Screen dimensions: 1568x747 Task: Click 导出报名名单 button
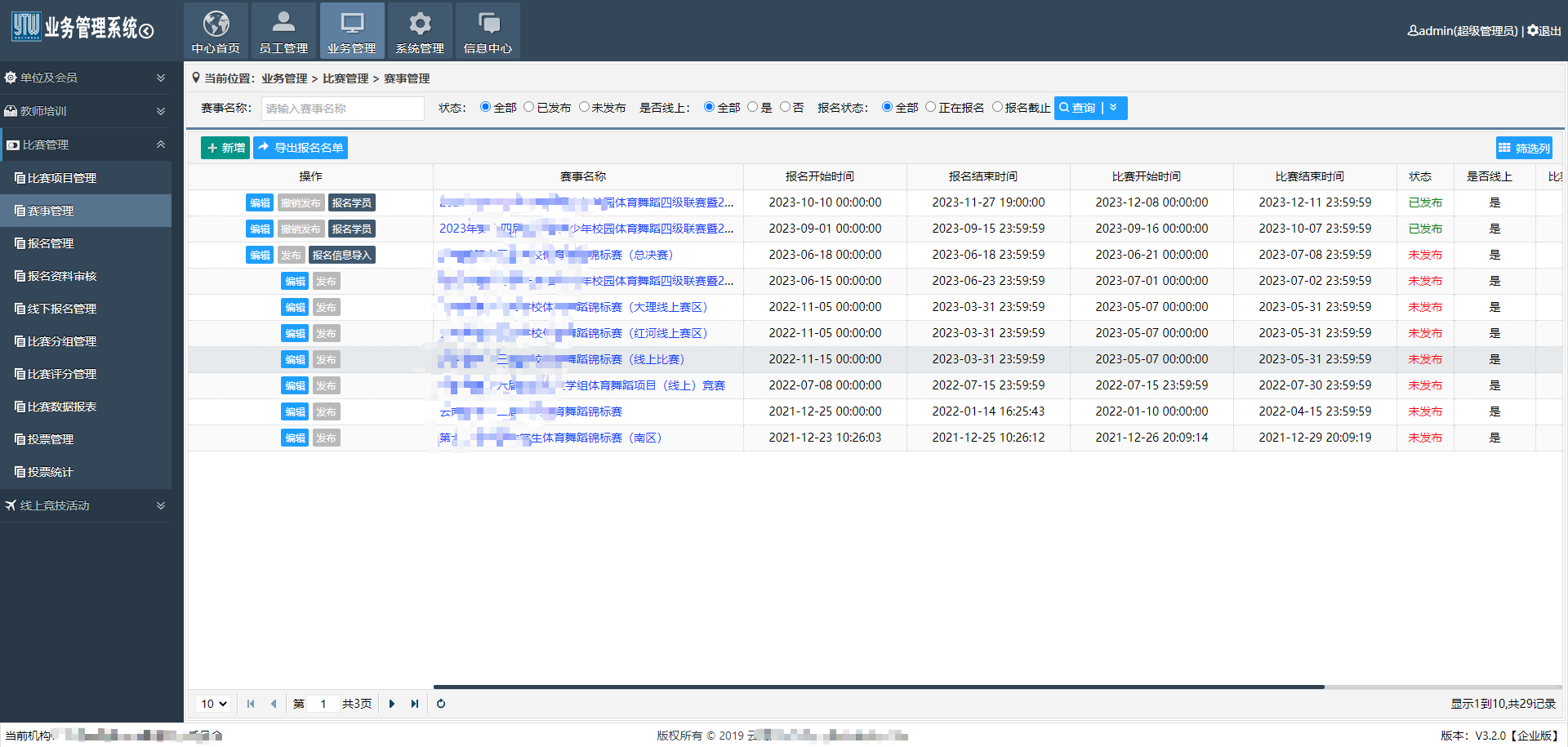pyautogui.click(x=301, y=148)
